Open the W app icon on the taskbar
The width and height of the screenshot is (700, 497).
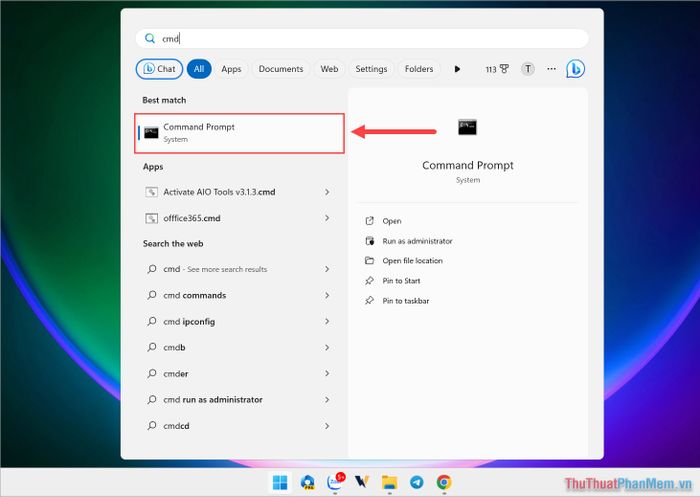362,482
